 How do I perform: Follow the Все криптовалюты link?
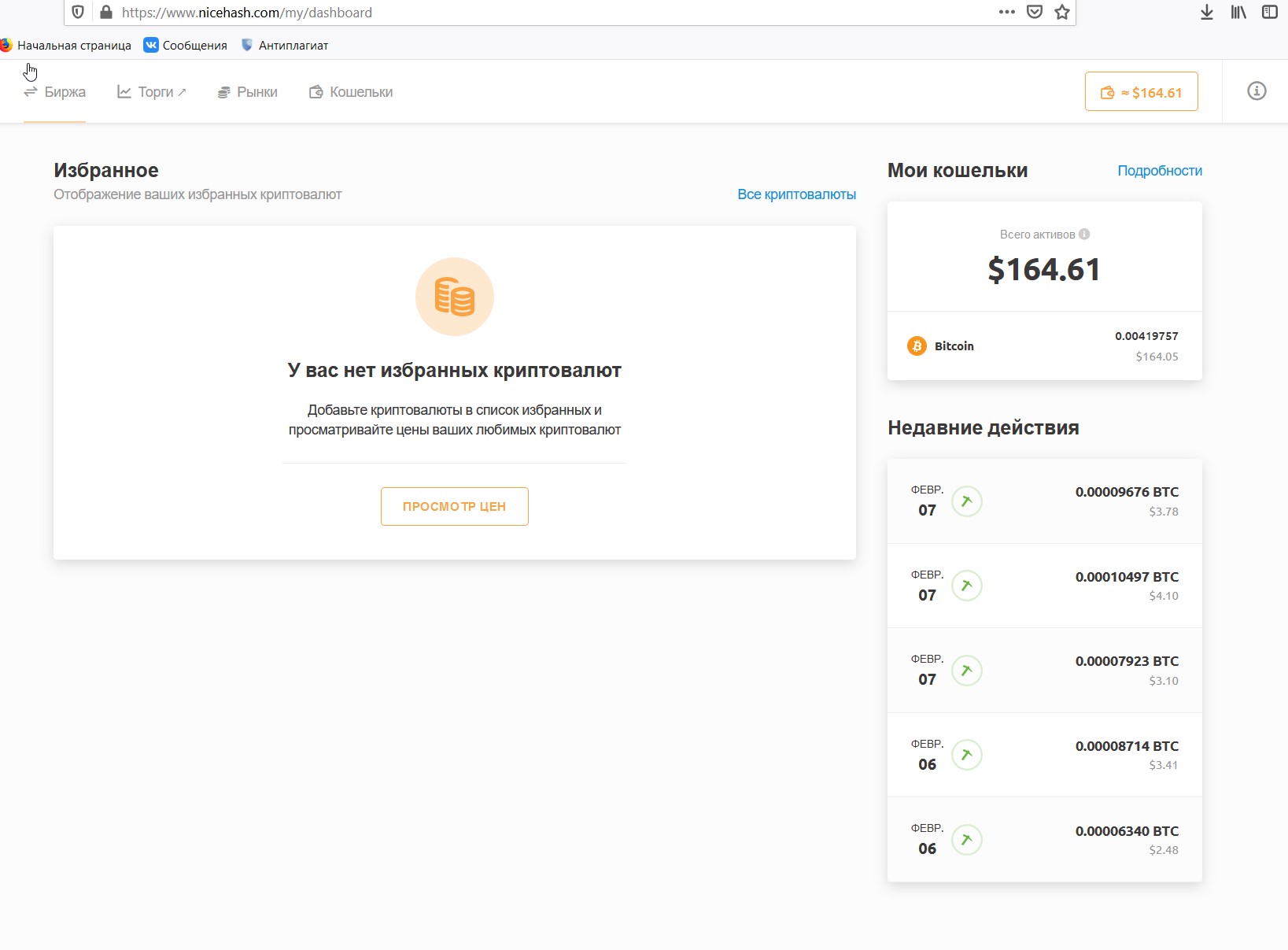796,194
